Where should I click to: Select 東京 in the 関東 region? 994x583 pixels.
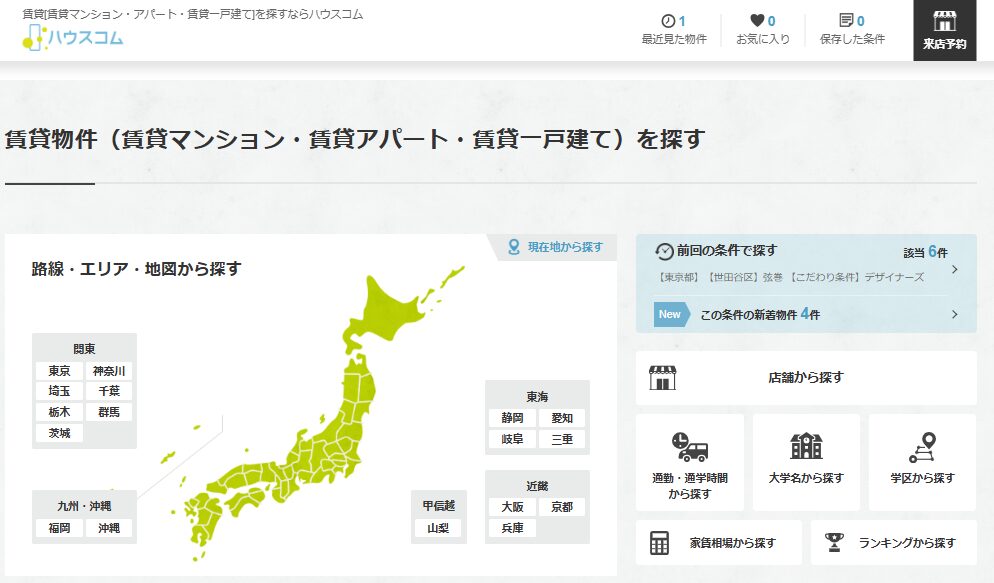59,371
